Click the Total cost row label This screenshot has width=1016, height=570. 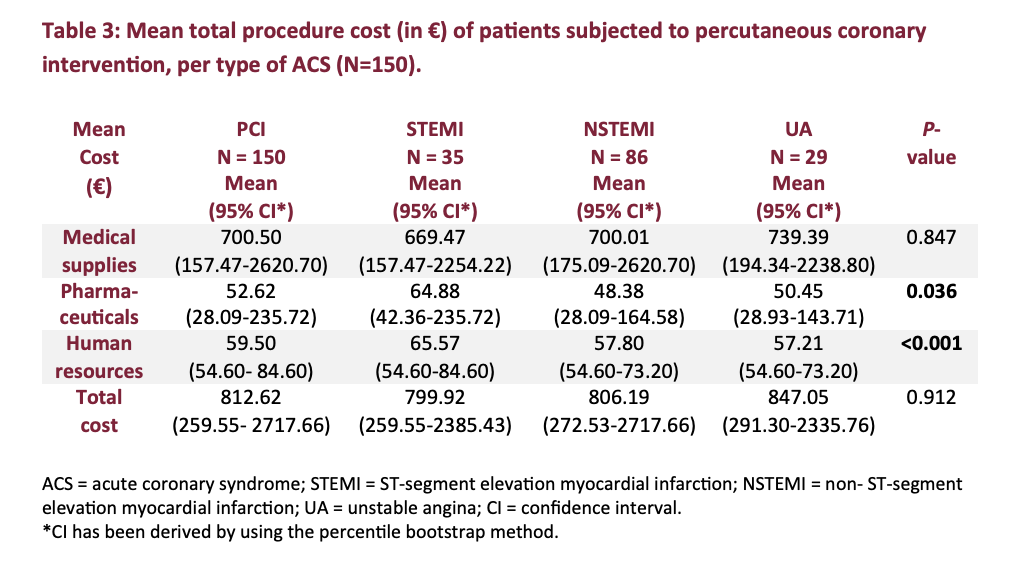99,411
